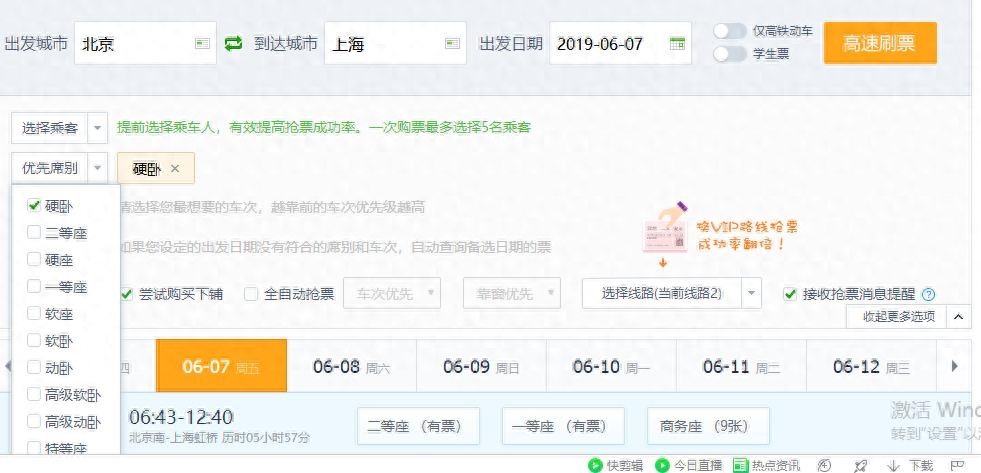Toggle the 学生票 switch
This screenshot has height=473, width=981.
[730, 53]
